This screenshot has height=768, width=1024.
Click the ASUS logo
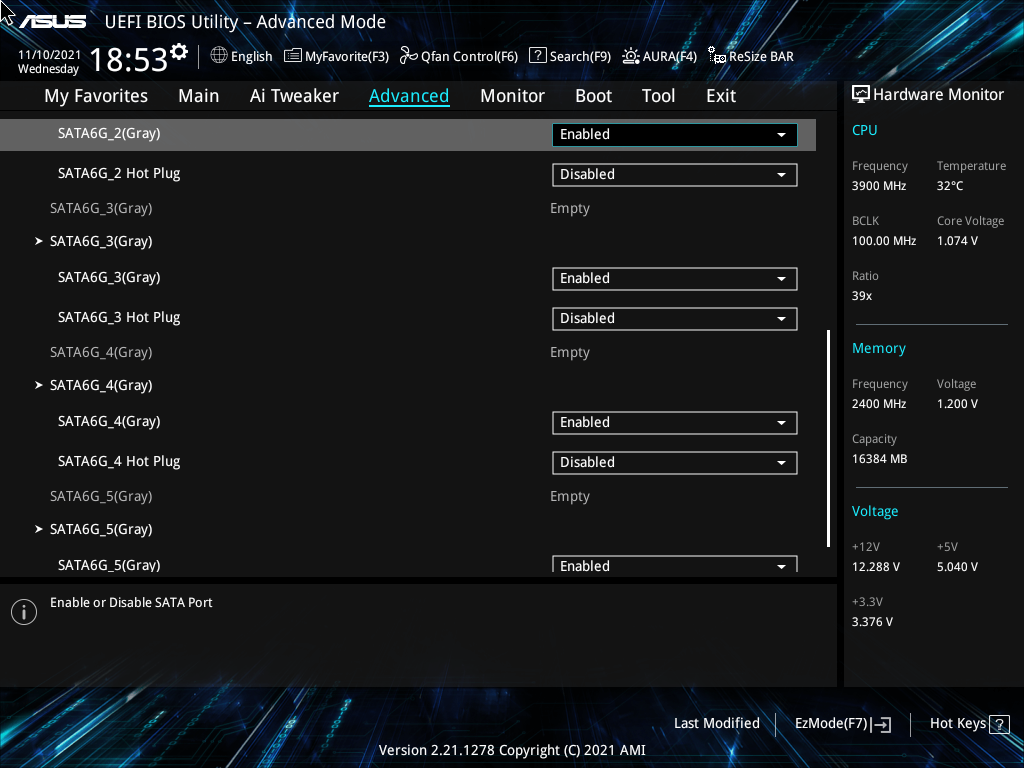click(x=53, y=22)
